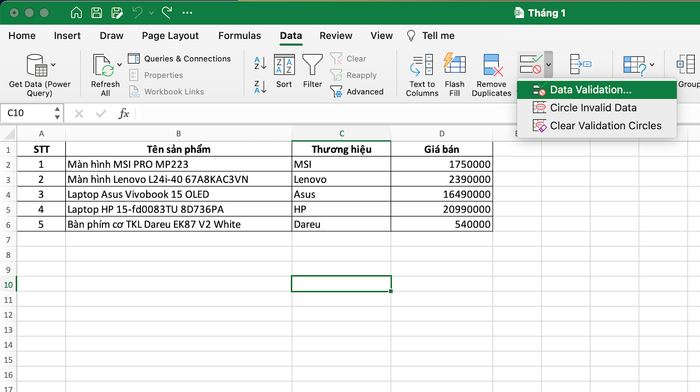The width and height of the screenshot is (700, 392).
Task: Open the Insert ribbon tab
Action: click(67, 36)
